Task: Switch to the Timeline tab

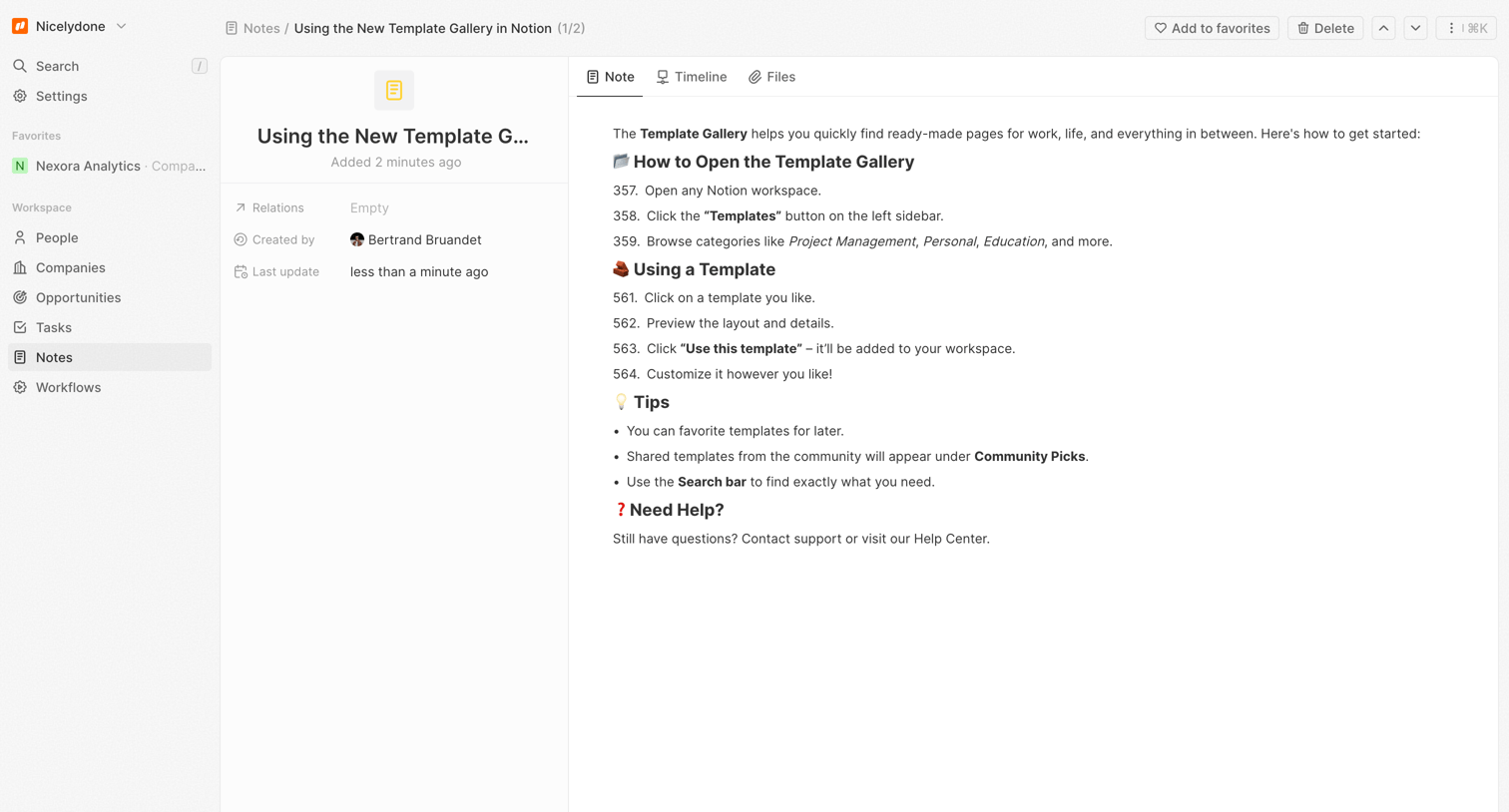Action: pyautogui.click(x=692, y=77)
